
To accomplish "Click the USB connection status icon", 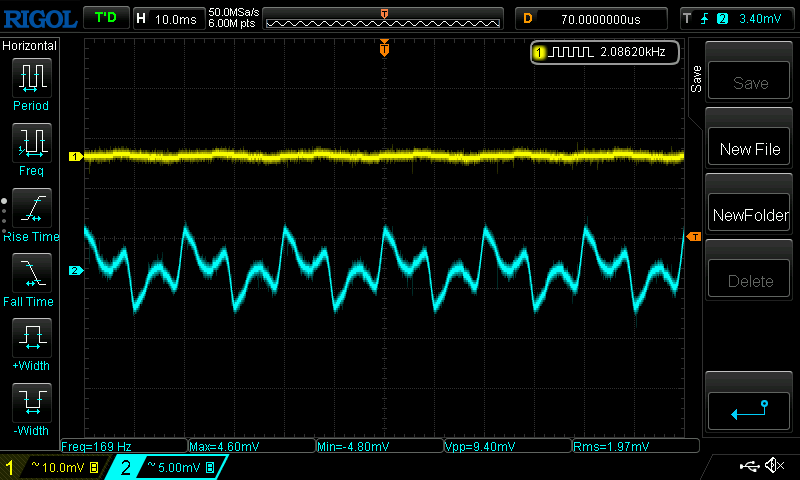I will 749,466.
